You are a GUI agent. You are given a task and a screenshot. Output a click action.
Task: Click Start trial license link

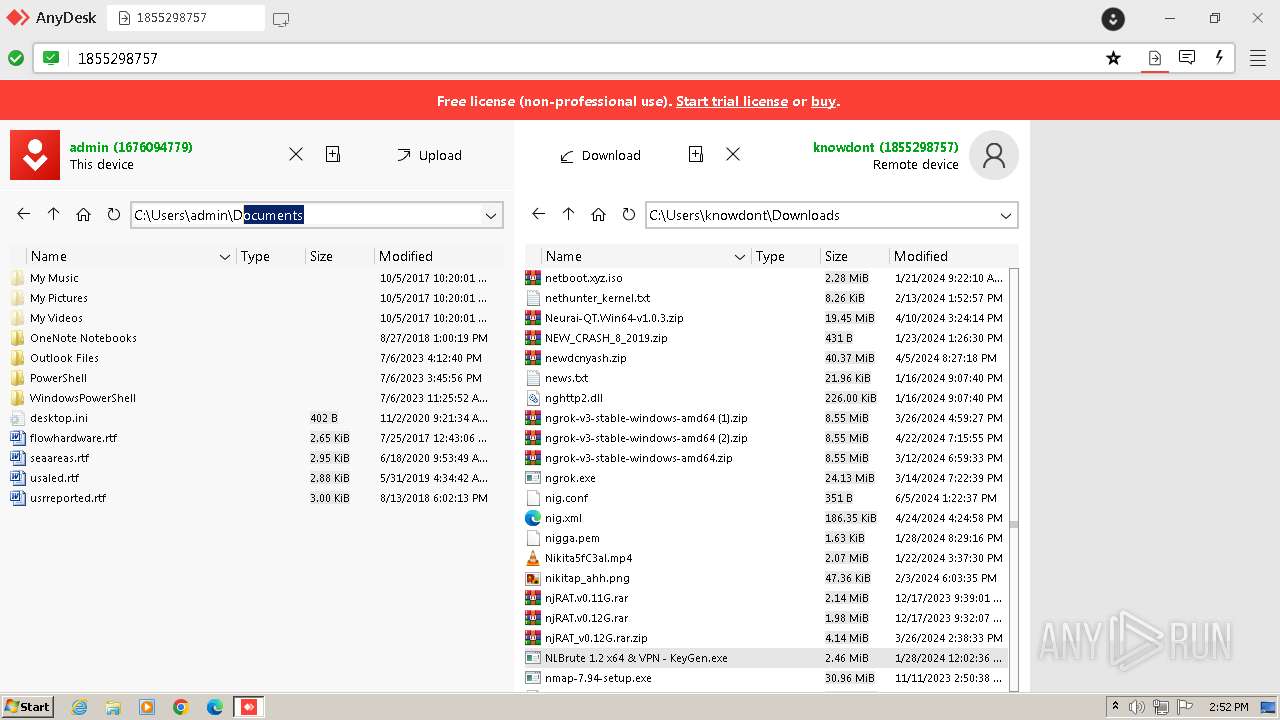coord(732,101)
